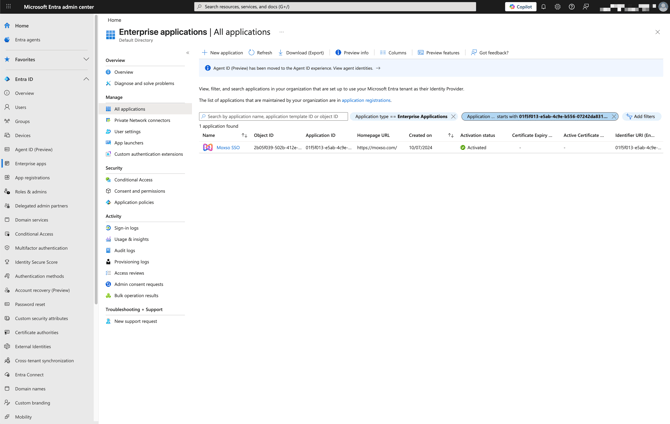Open Sign-in logs under Activity
Viewport: 670px width, 424px height.
click(x=126, y=228)
